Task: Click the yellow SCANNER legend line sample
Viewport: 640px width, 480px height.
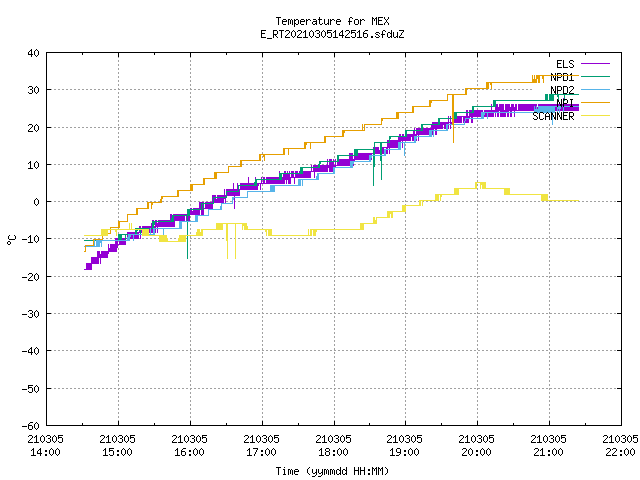Action: tap(595, 116)
